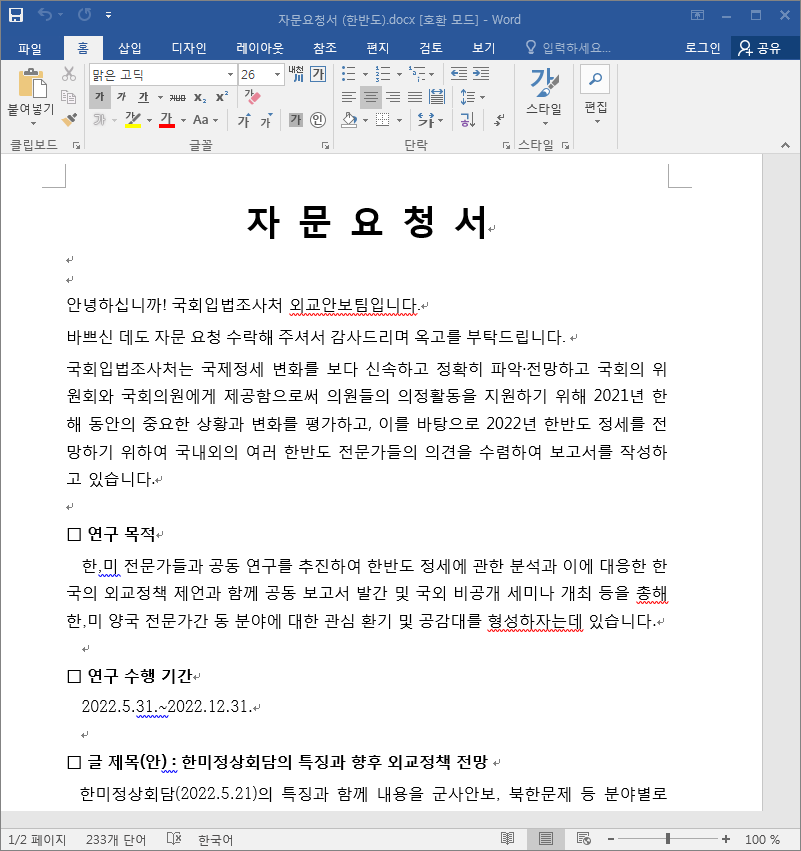Viewport: 801px width, 851px height.
Task: Open the Customize Quick Access Toolbar dropdown
Action: tap(109, 15)
